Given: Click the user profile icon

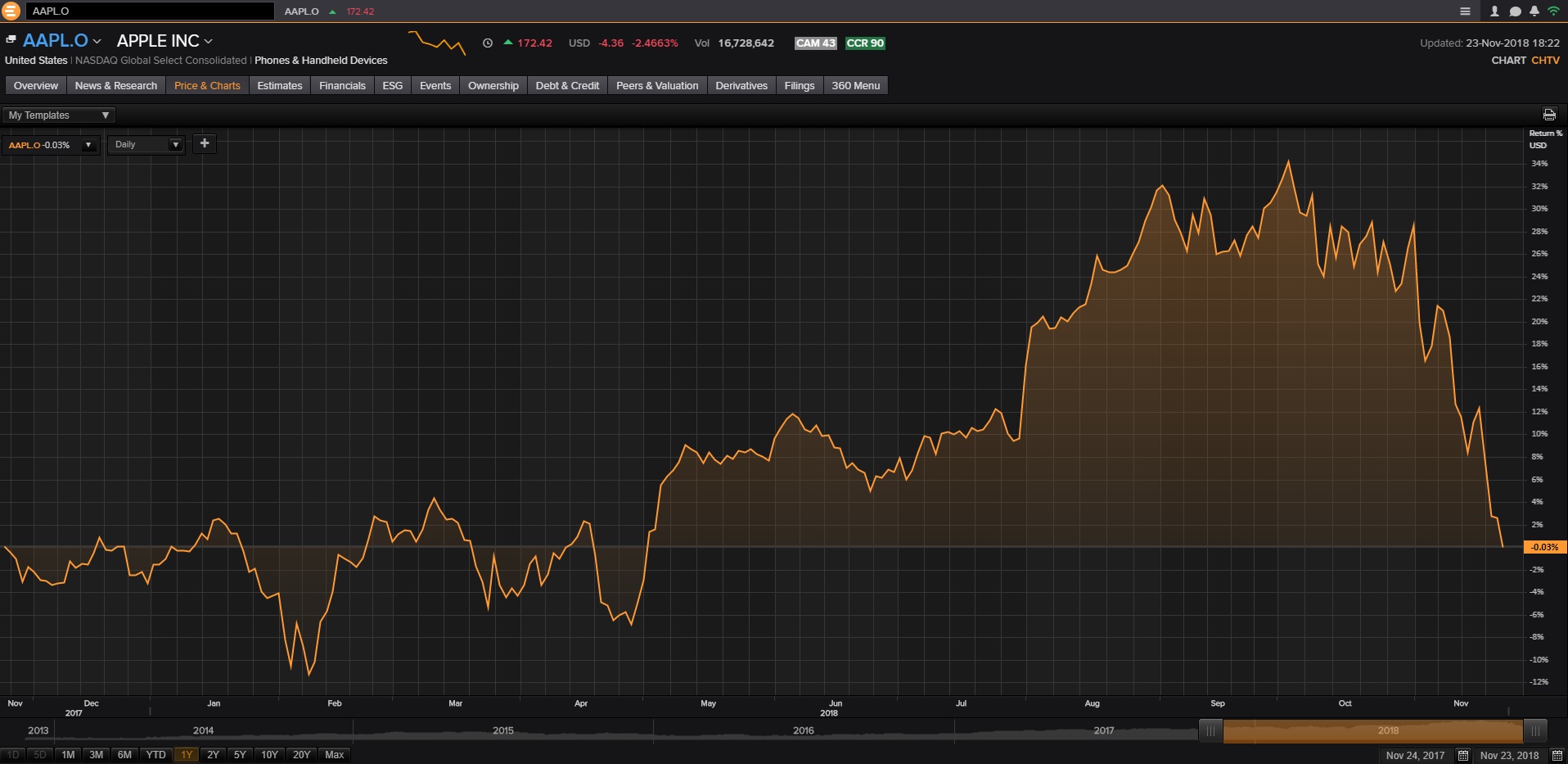Looking at the screenshot, I should [x=1494, y=11].
